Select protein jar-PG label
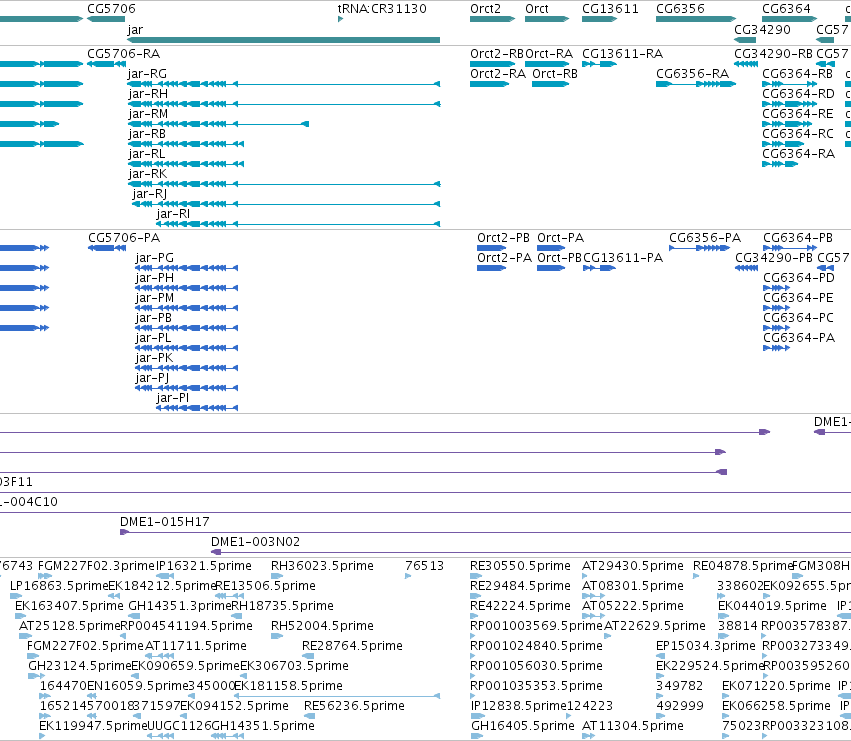Image resolution: width=851 pixels, height=741 pixels. (154, 258)
